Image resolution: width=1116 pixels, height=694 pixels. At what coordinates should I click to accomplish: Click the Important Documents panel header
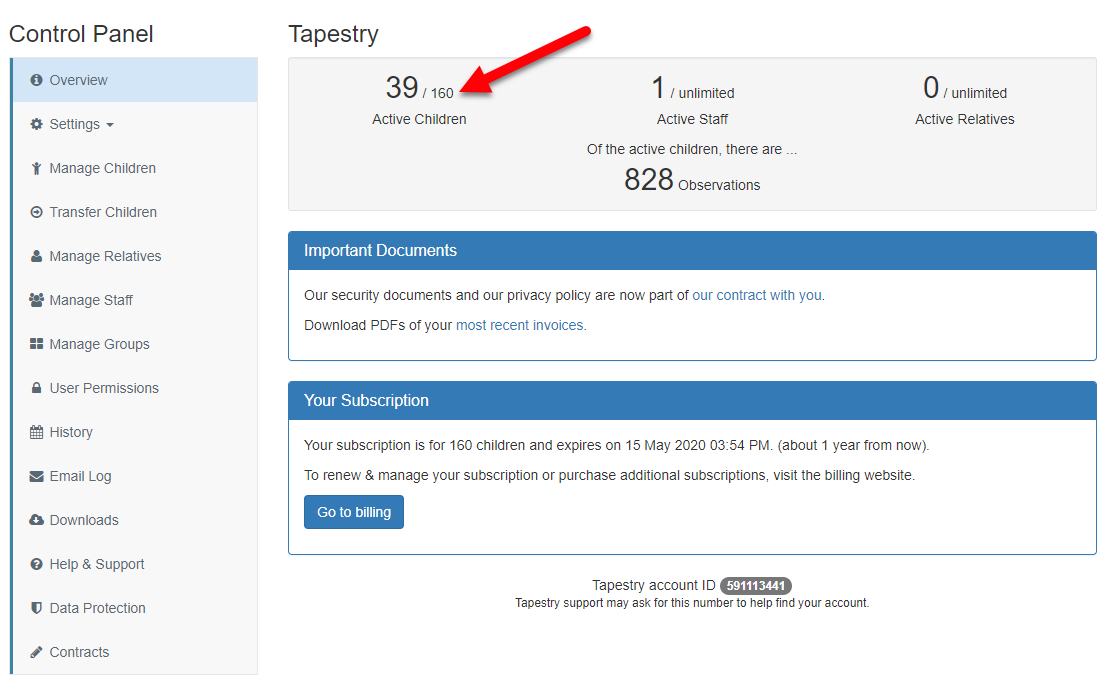tap(692, 251)
